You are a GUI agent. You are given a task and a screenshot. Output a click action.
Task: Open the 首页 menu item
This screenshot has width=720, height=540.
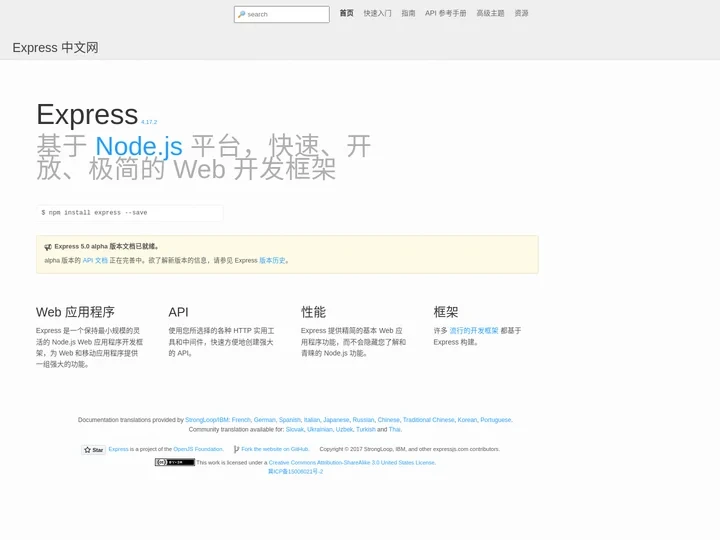tap(347, 13)
